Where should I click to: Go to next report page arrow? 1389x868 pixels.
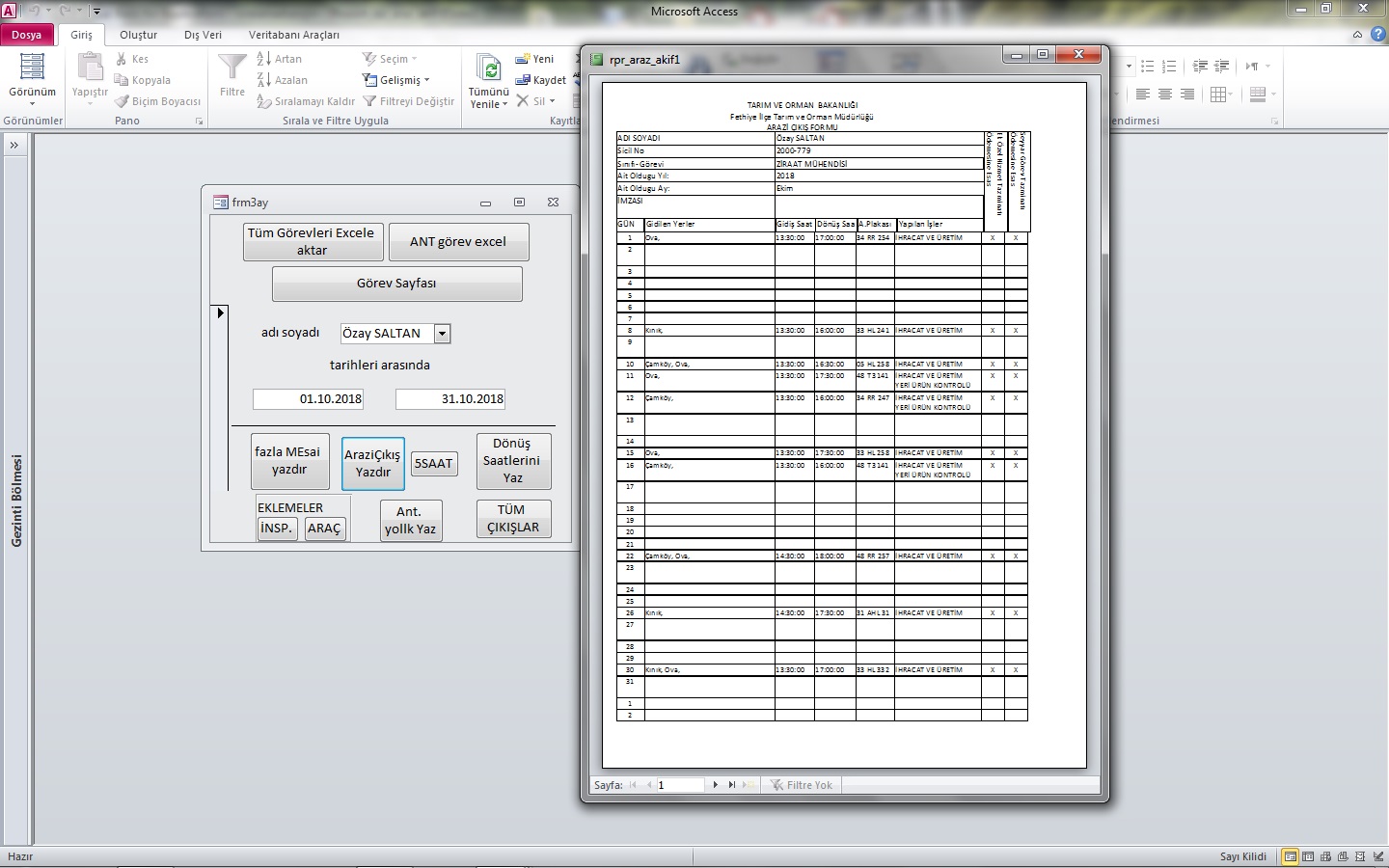[x=715, y=785]
